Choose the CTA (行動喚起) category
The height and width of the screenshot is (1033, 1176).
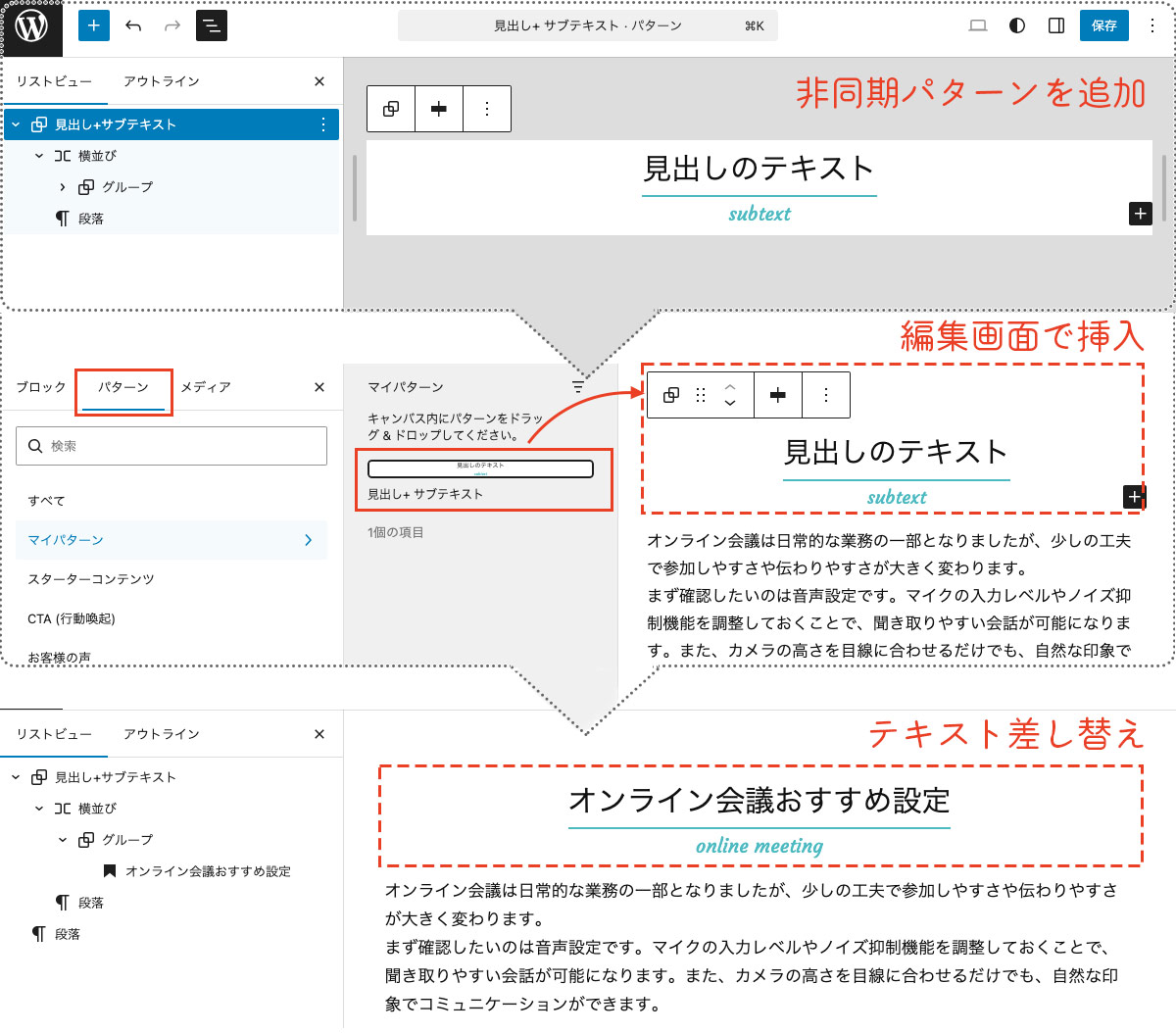tap(171, 618)
